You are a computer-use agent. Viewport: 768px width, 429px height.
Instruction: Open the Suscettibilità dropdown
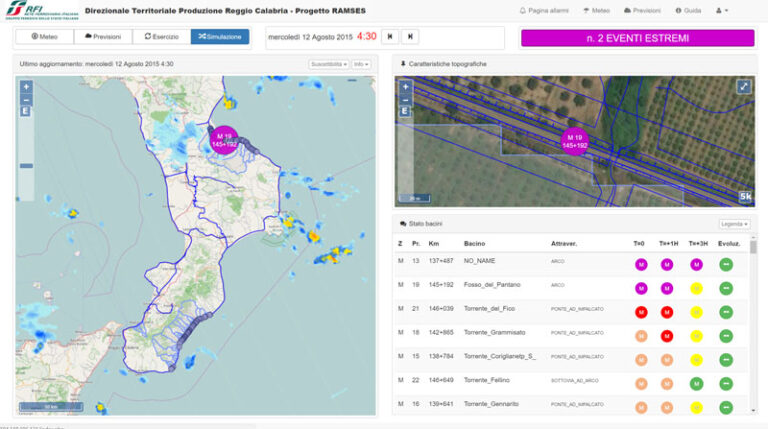pyautogui.click(x=329, y=64)
